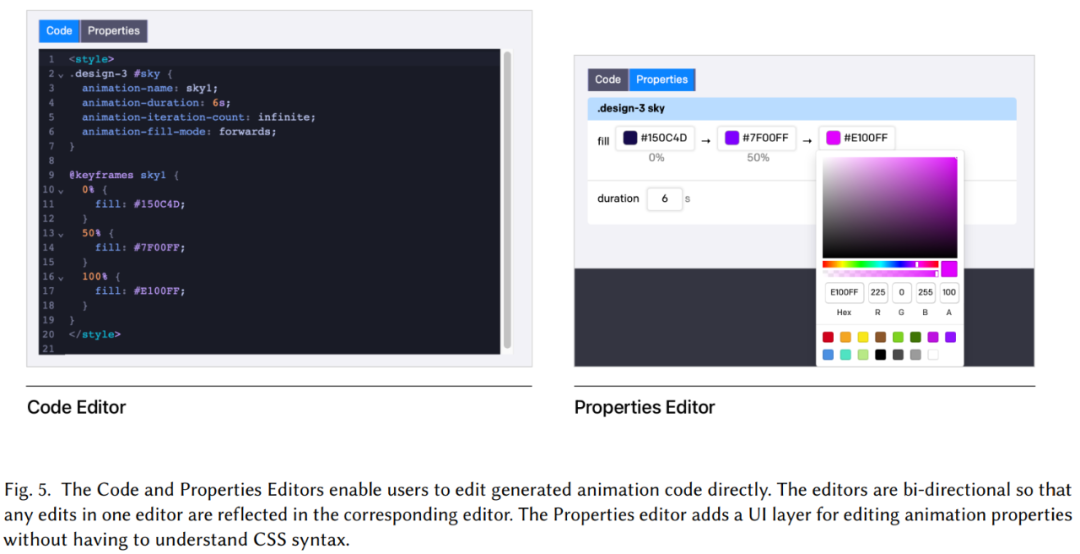
Task: Fold the 0% keyframe block on line 10
Action: 61,190
